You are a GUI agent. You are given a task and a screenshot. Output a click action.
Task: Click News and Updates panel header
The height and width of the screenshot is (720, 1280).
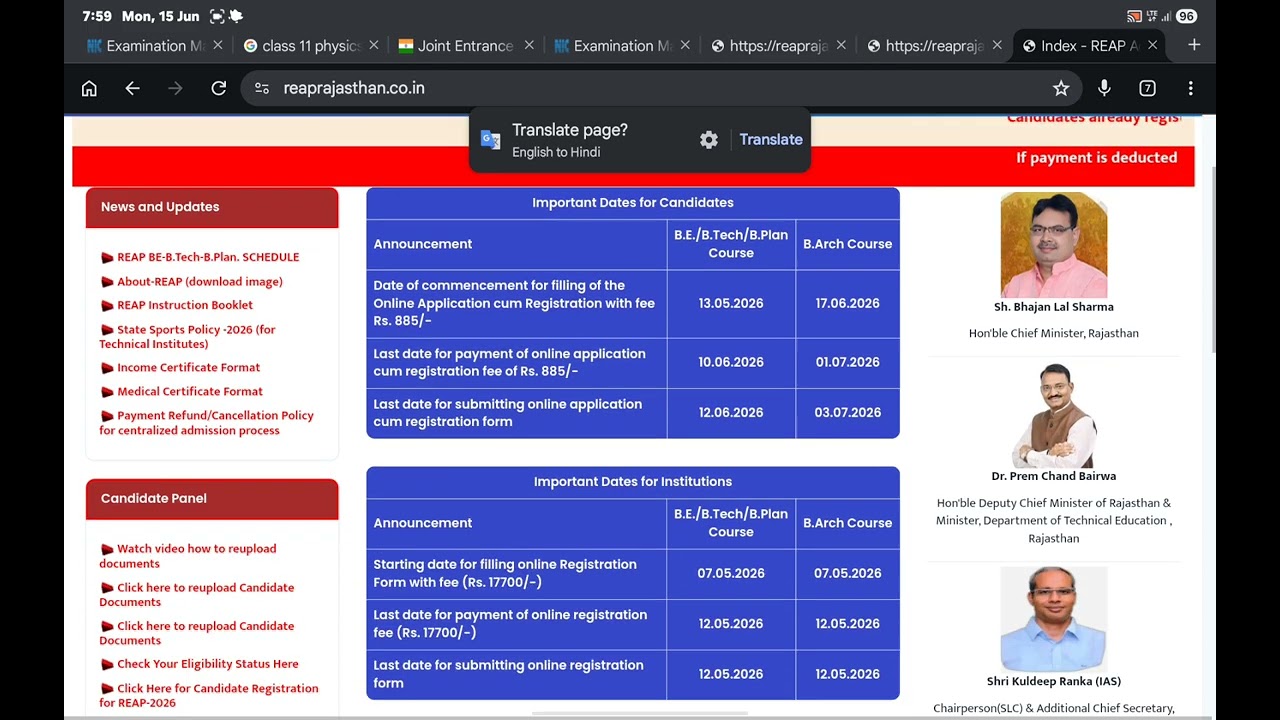click(212, 207)
